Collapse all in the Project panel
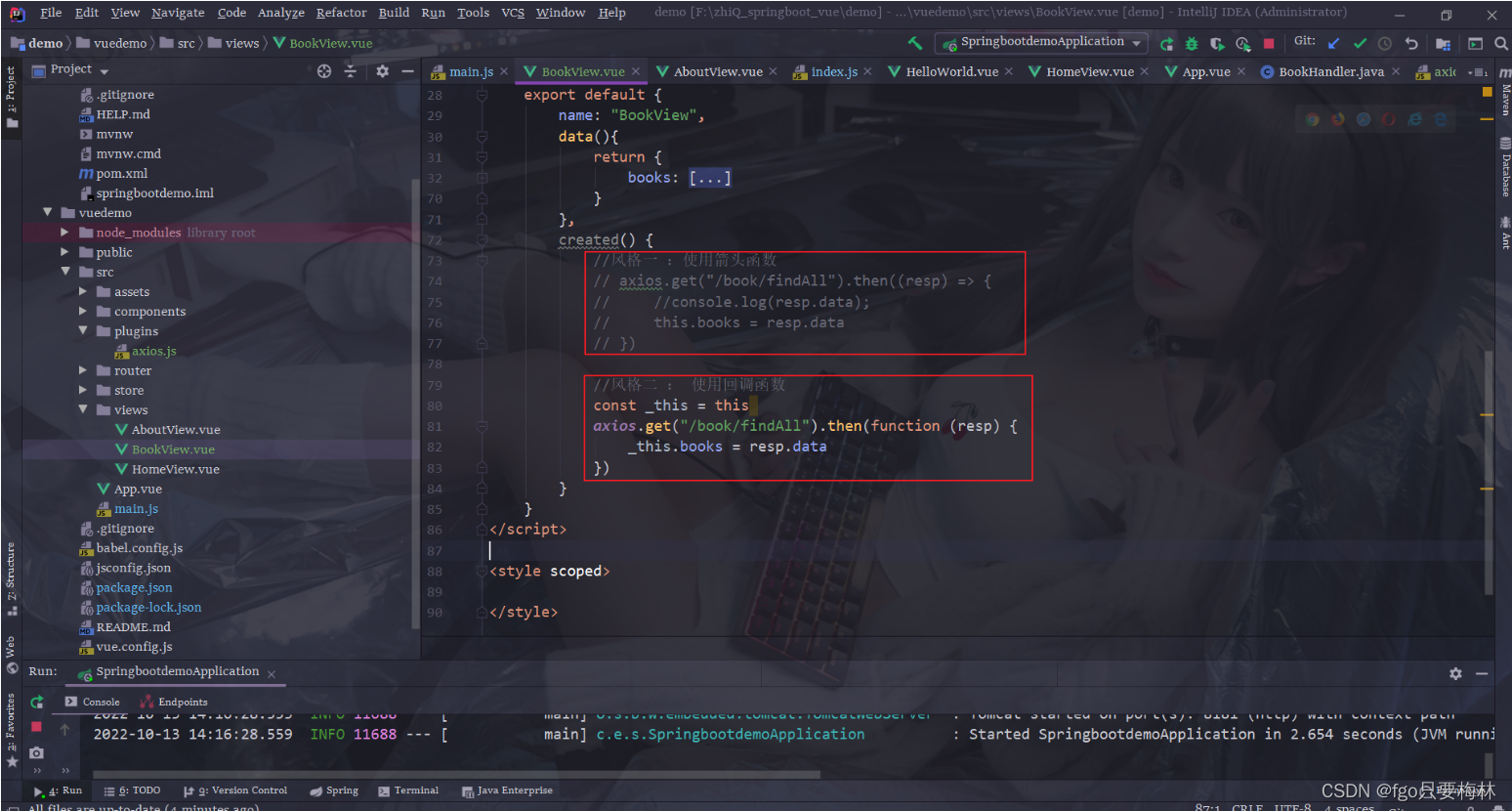1512x811 pixels. pos(350,71)
